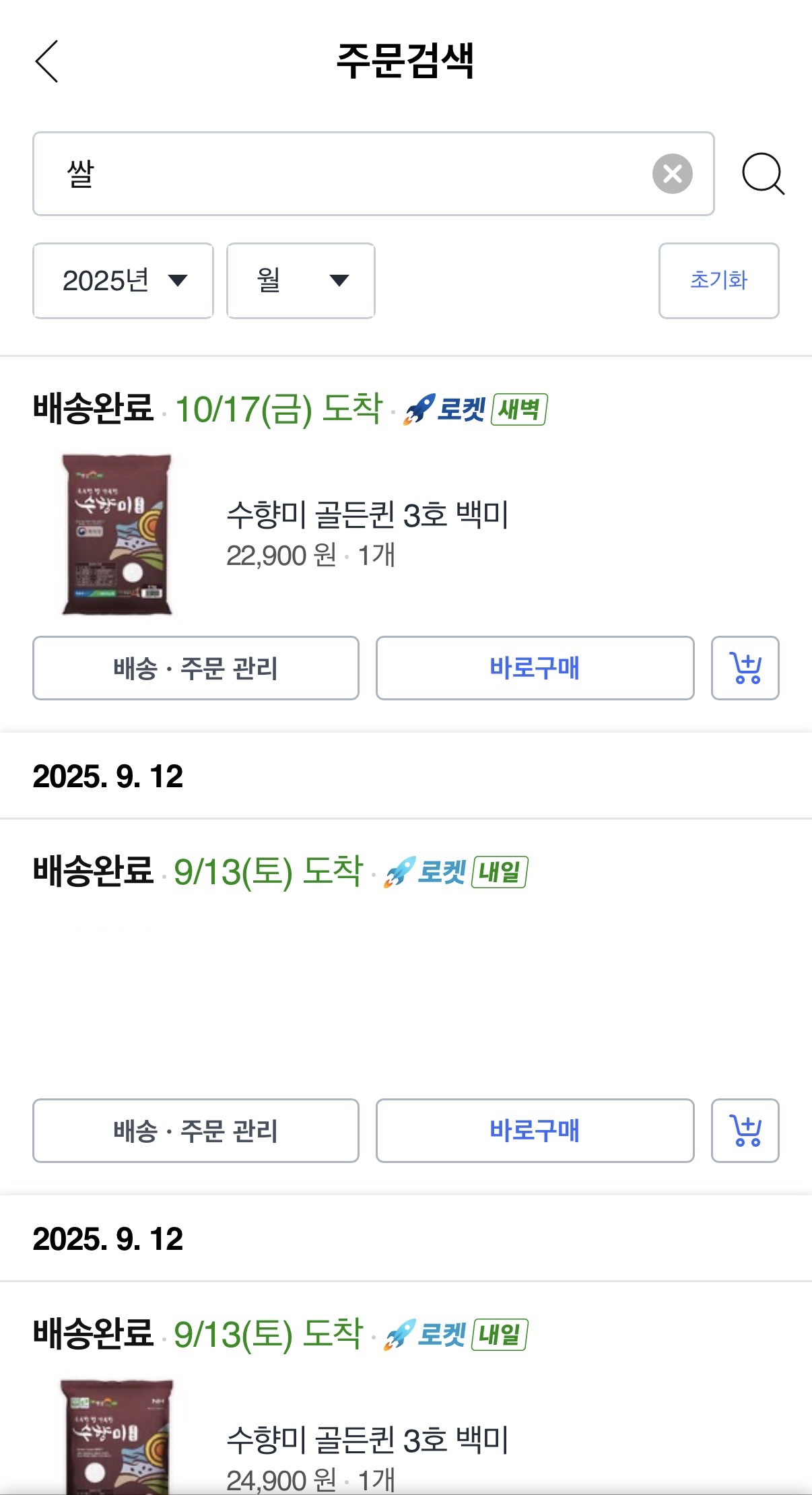Image resolution: width=812 pixels, height=1495 pixels.
Task: Open the 수향미 골든퀸 3호 백미 24,900원 title
Action: point(368,1440)
